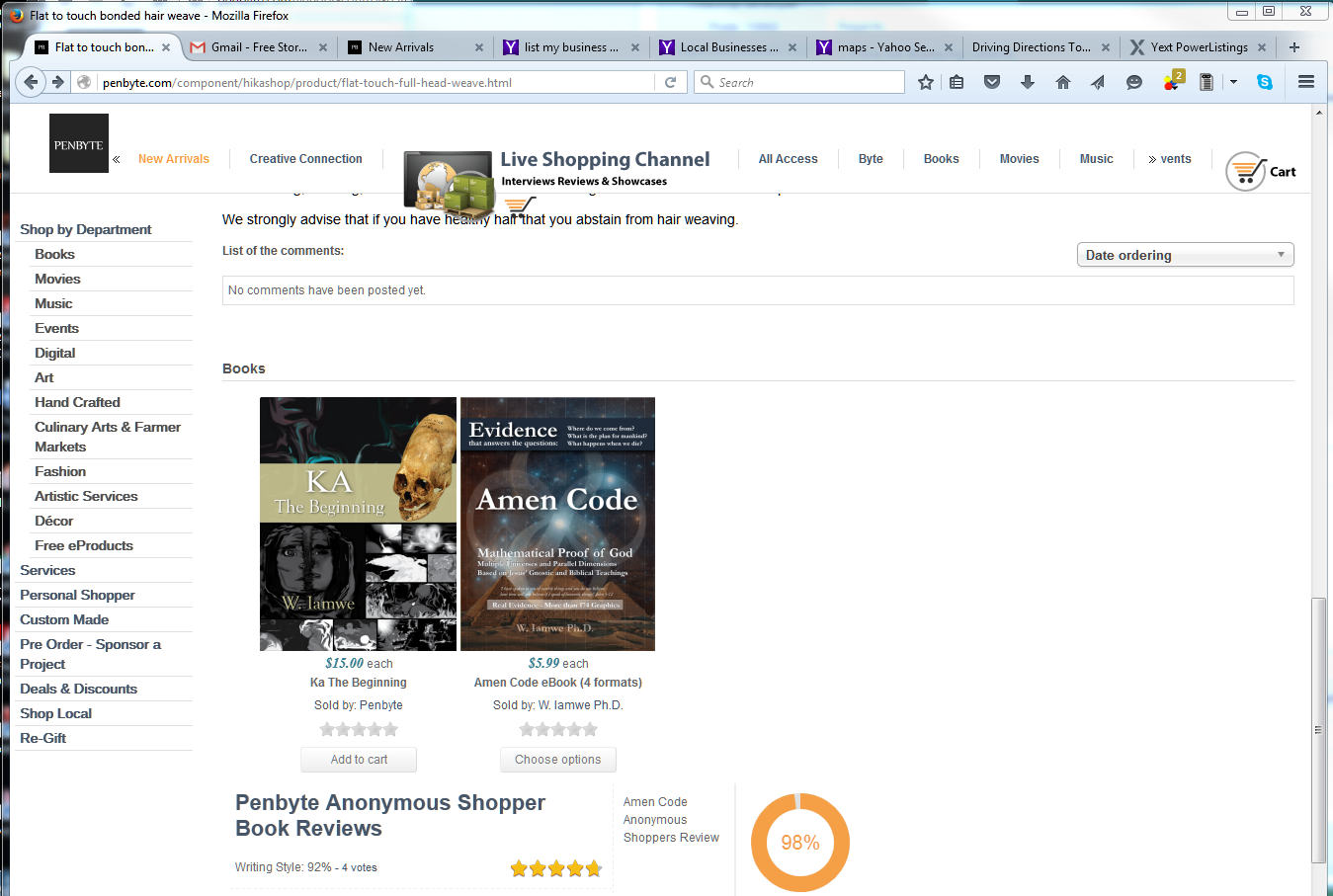The width and height of the screenshot is (1333, 896).
Task: Open the All Access menu item
Action: [x=788, y=159]
